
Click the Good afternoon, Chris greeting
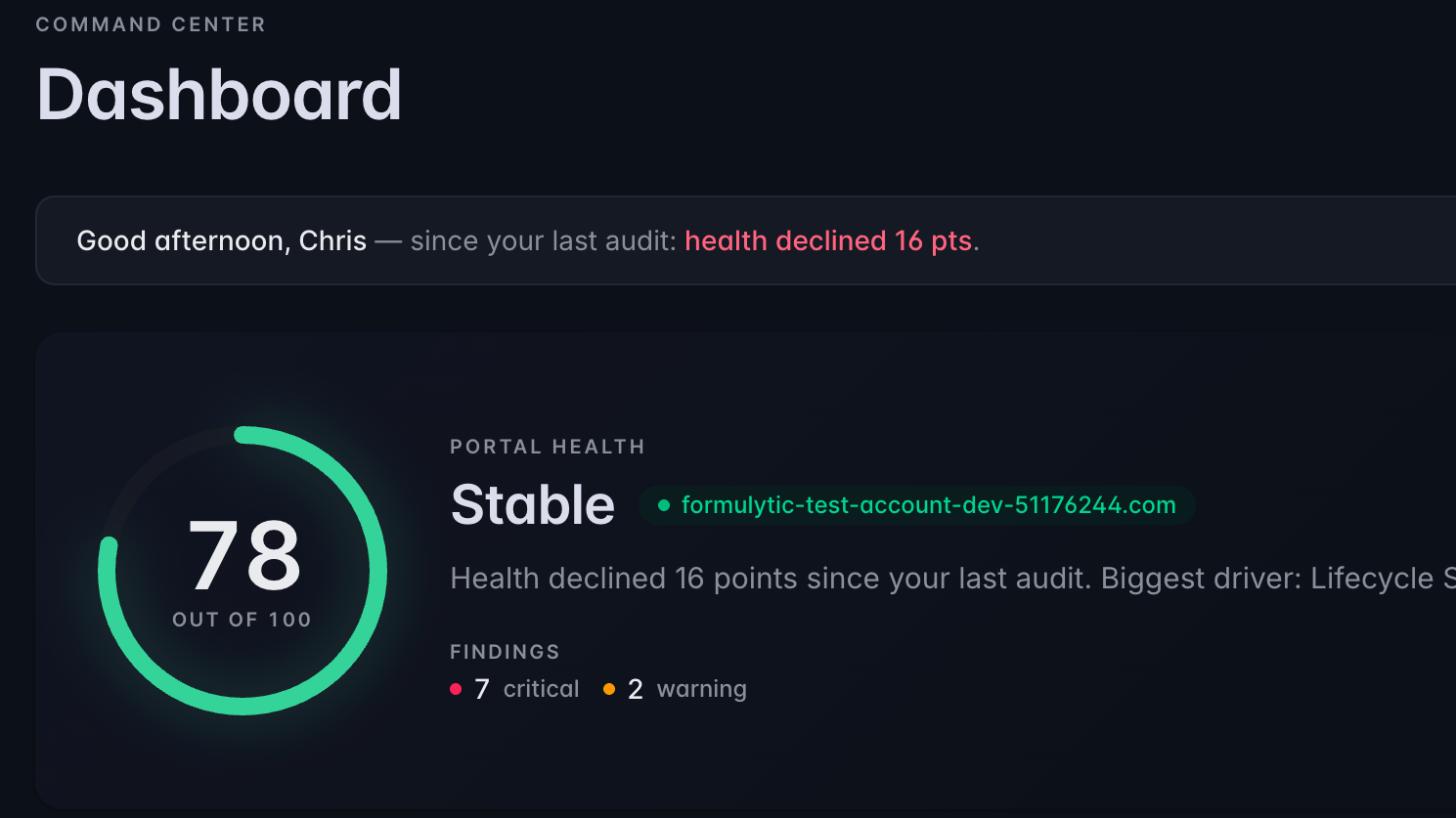click(x=222, y=240)
